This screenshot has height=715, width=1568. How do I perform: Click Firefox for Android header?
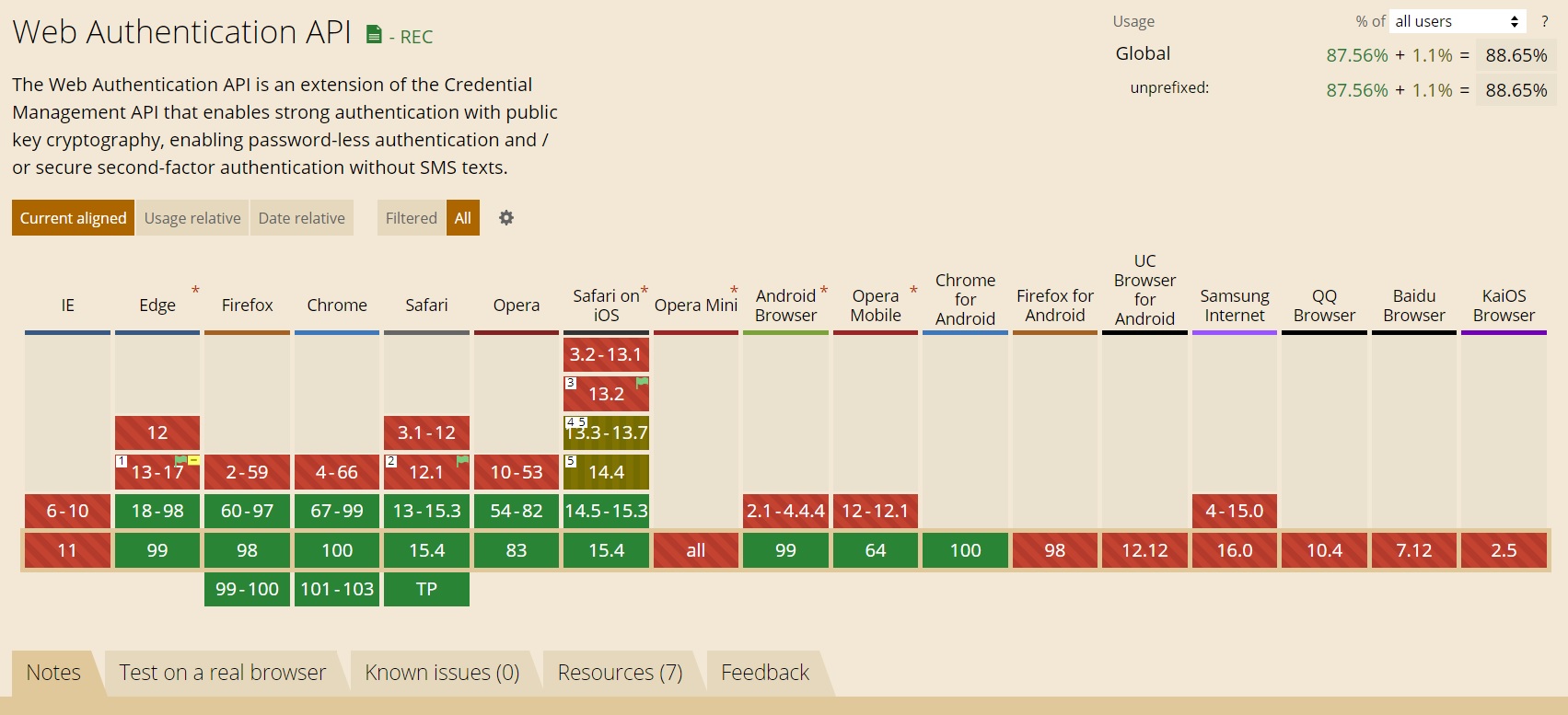[x=1055, y=306]
